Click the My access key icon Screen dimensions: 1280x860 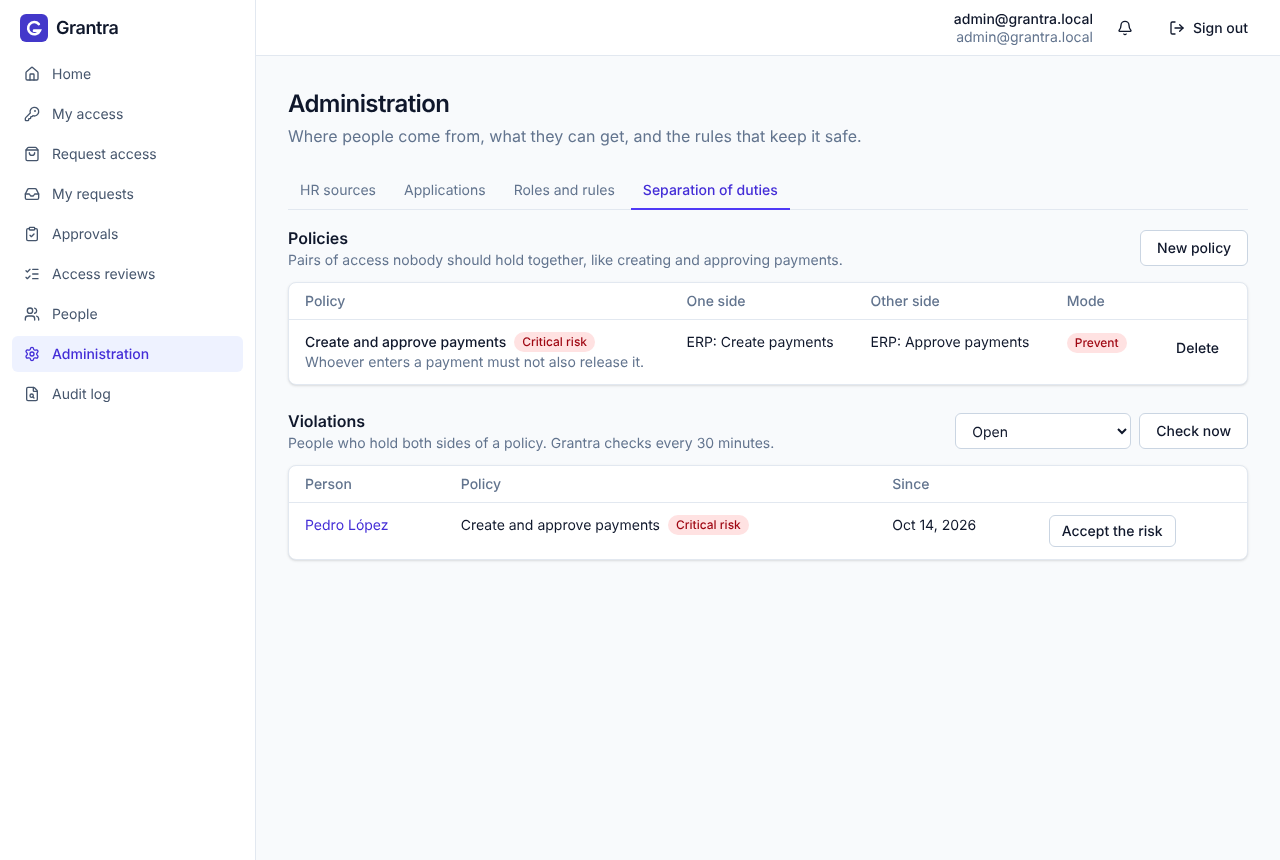(x=32, y=114)
